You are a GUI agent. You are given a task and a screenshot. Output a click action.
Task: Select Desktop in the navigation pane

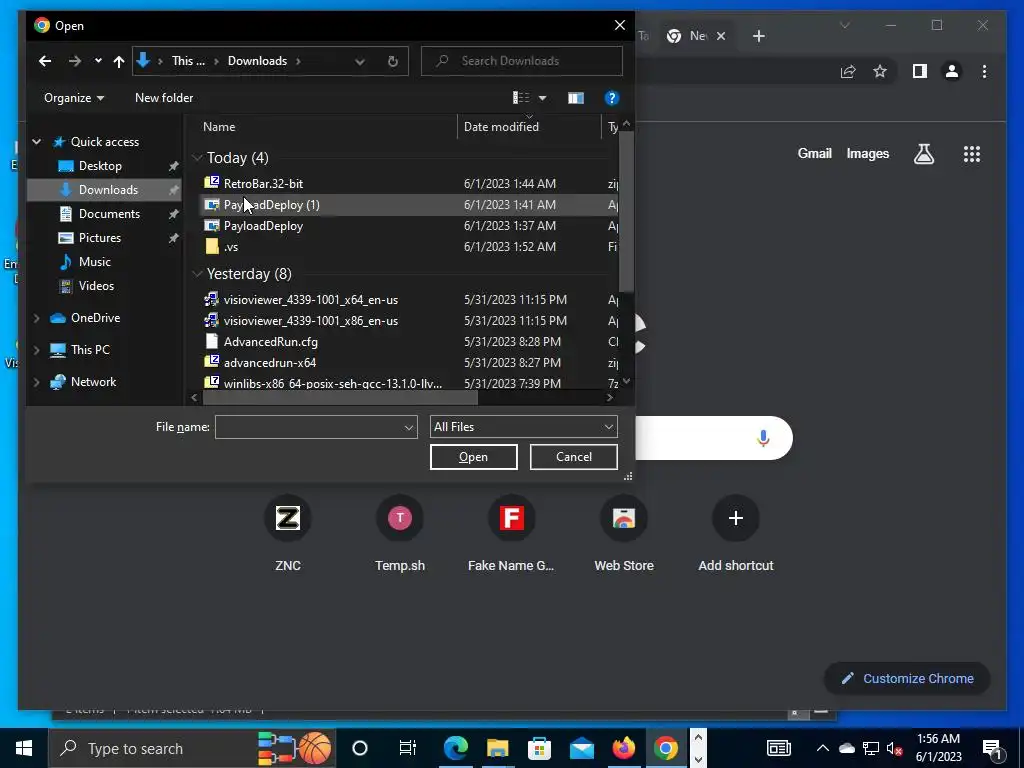click(100, 166)
